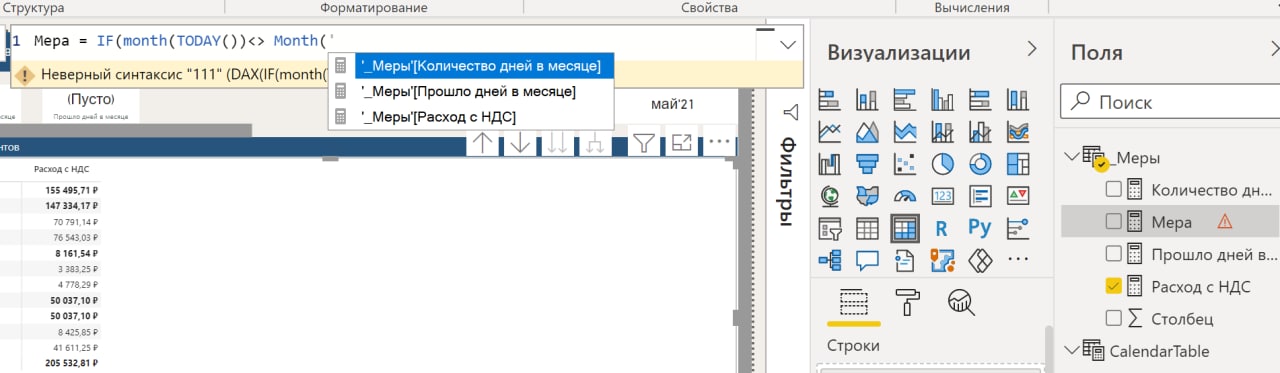Select the Python (Py) visual

tap(979, 228)
